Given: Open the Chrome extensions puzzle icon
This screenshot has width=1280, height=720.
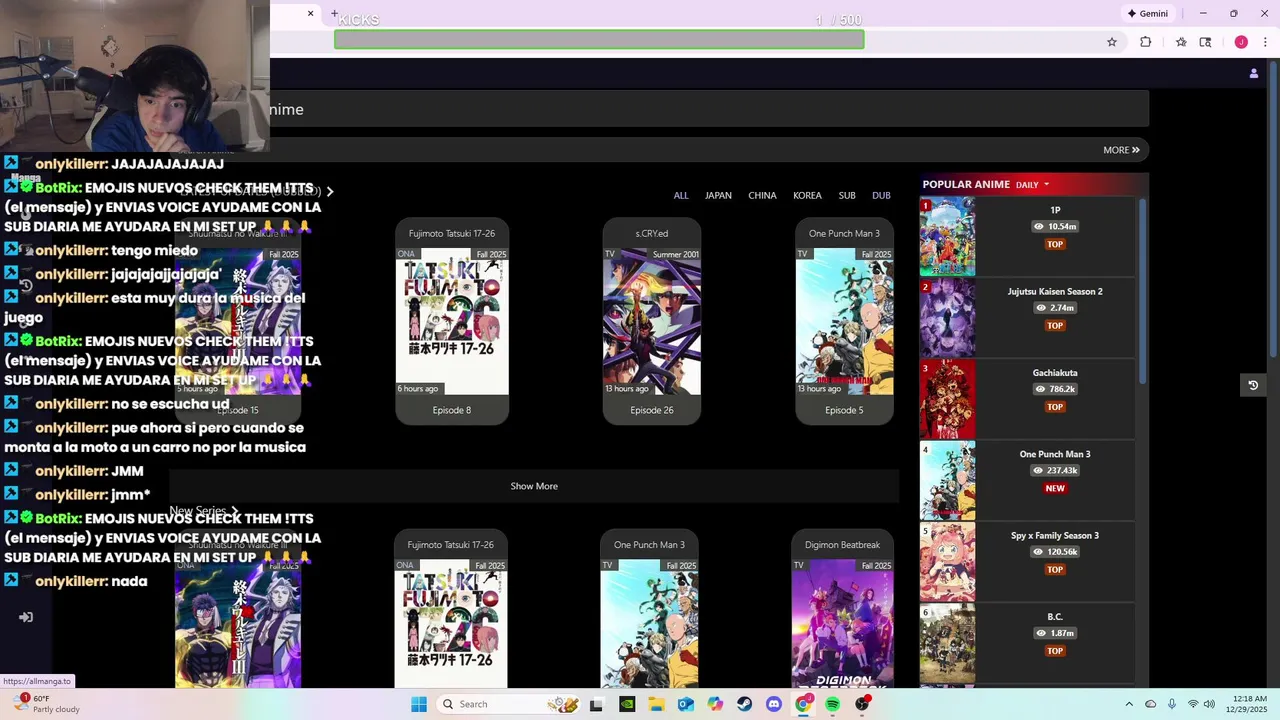Looking at the screenshot, I should click(1146, 42).
